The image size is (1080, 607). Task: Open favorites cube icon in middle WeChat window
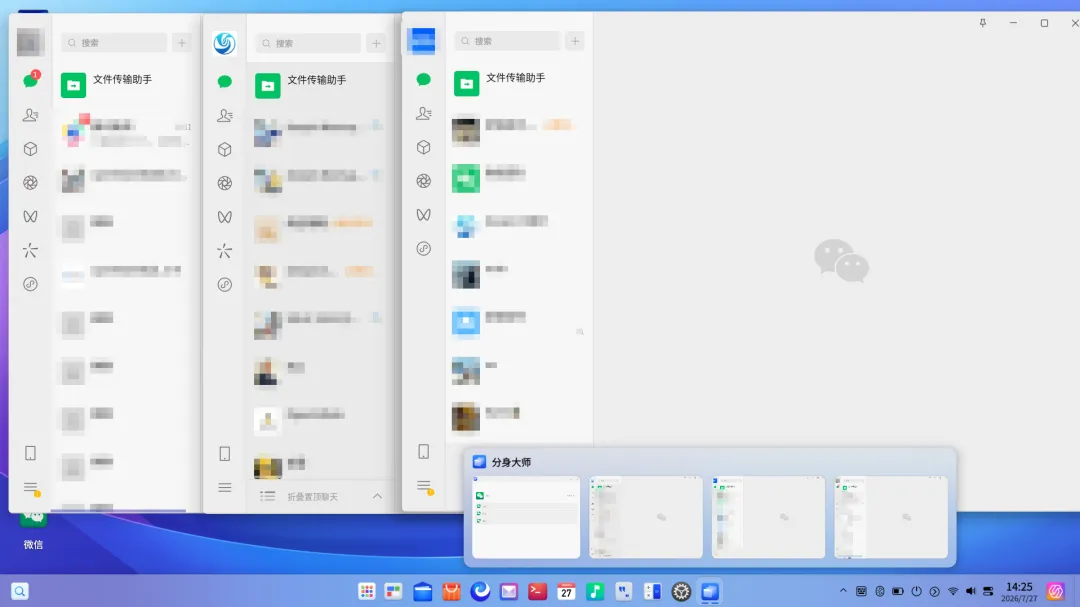pos(225,150)
